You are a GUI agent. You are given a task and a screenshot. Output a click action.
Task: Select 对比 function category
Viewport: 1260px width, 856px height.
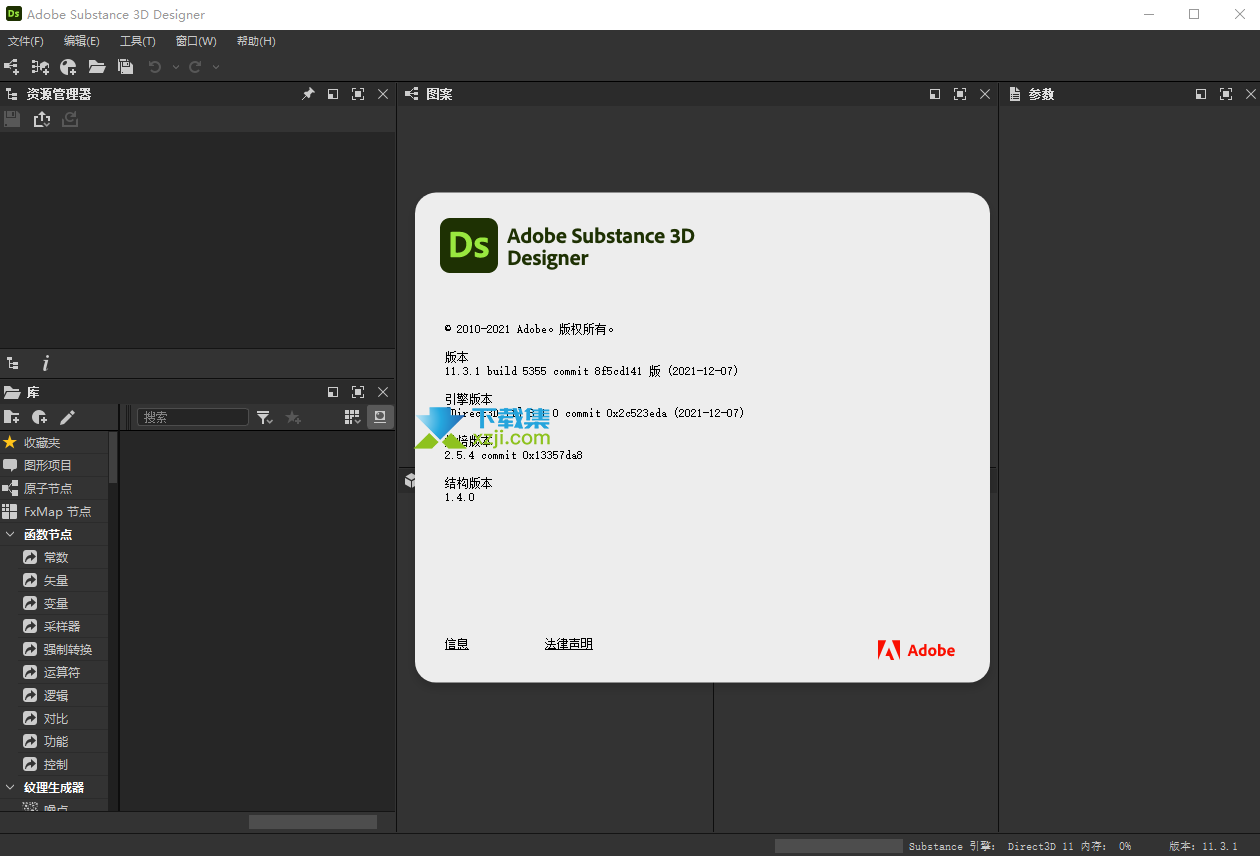pyautogui.click(x=54, y=718)
